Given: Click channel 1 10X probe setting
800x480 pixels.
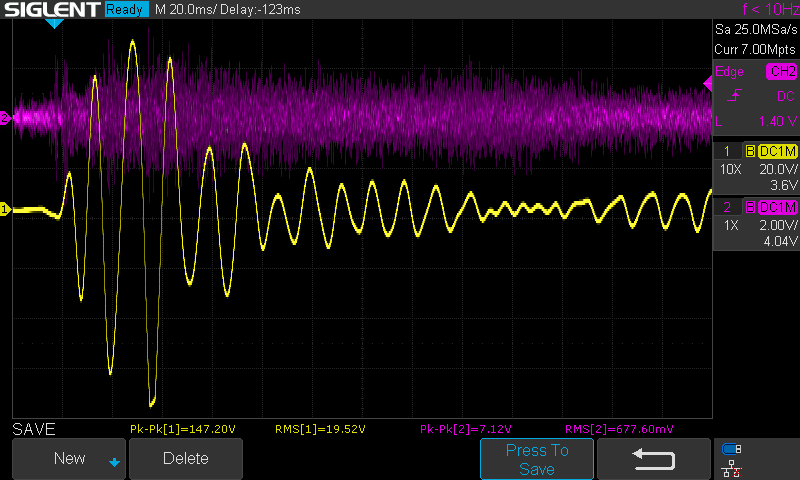Looking at the screenshot, I should point(730,169).
